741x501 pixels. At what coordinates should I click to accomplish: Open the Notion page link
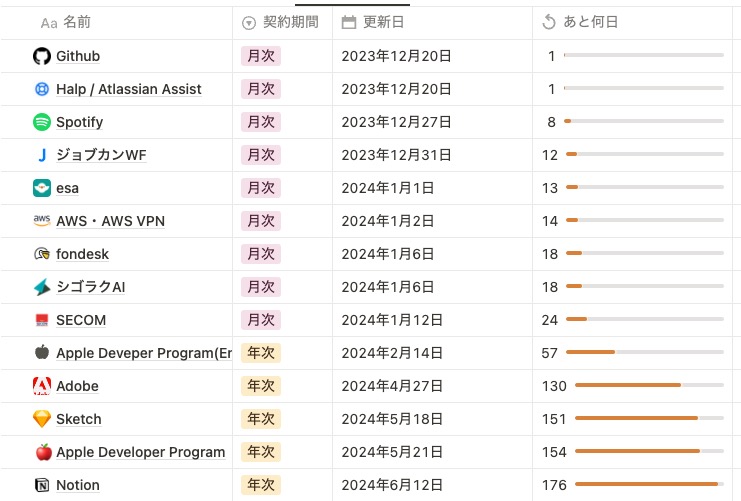click(78, 485)
